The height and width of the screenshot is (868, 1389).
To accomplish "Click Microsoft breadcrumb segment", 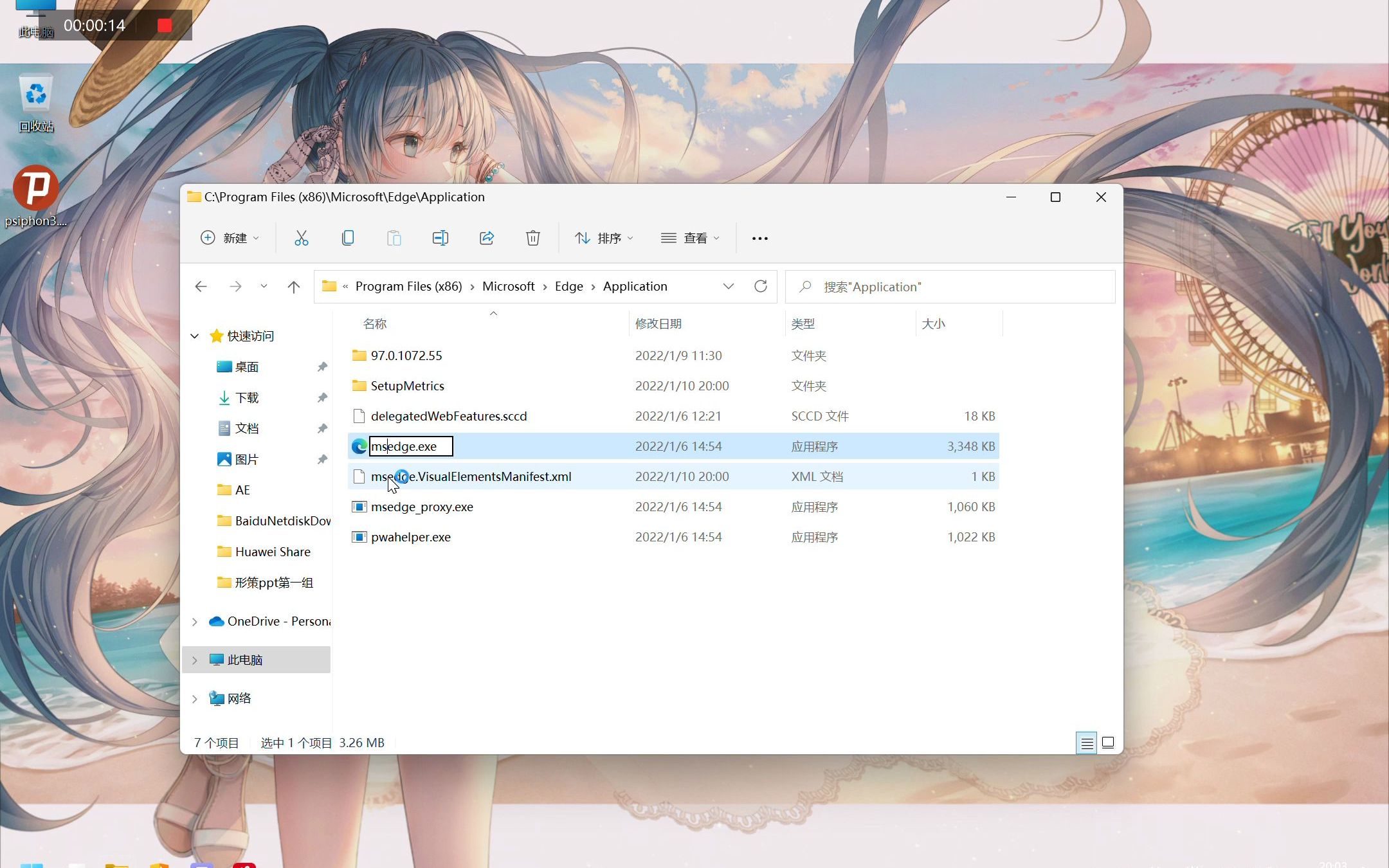I will click(x=508, y=286).
